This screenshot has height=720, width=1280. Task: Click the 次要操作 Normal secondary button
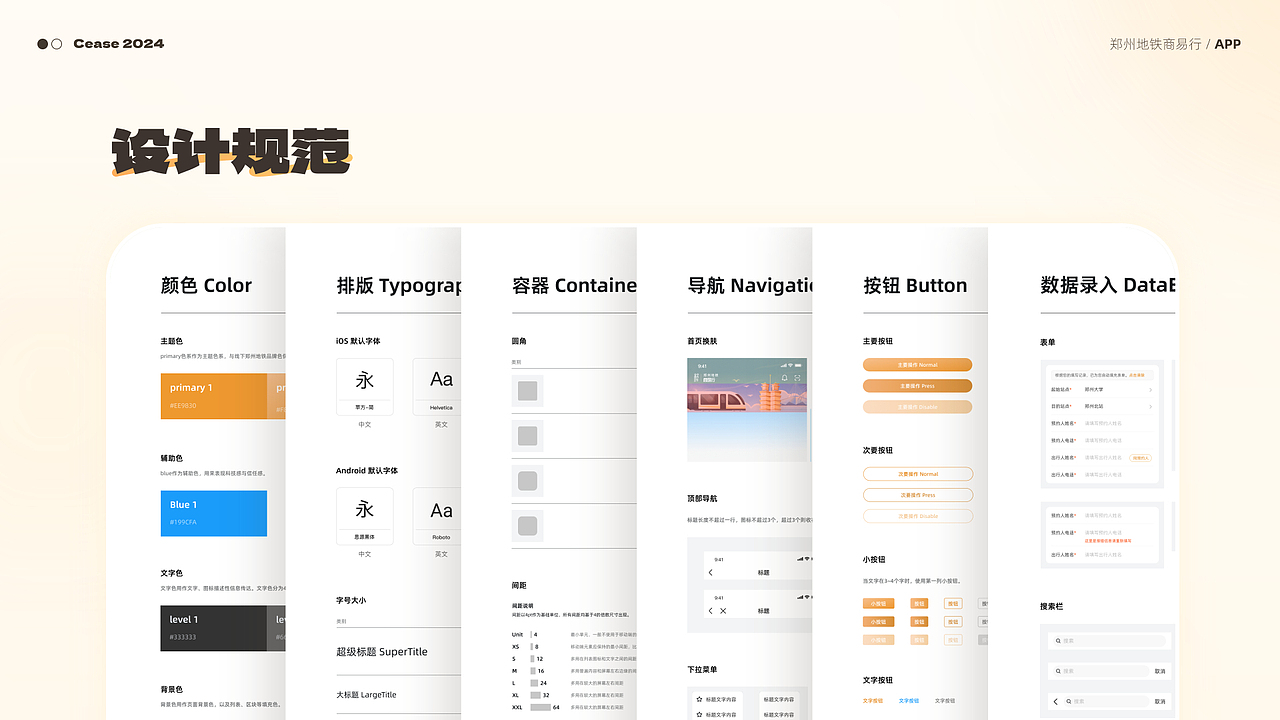918,473
